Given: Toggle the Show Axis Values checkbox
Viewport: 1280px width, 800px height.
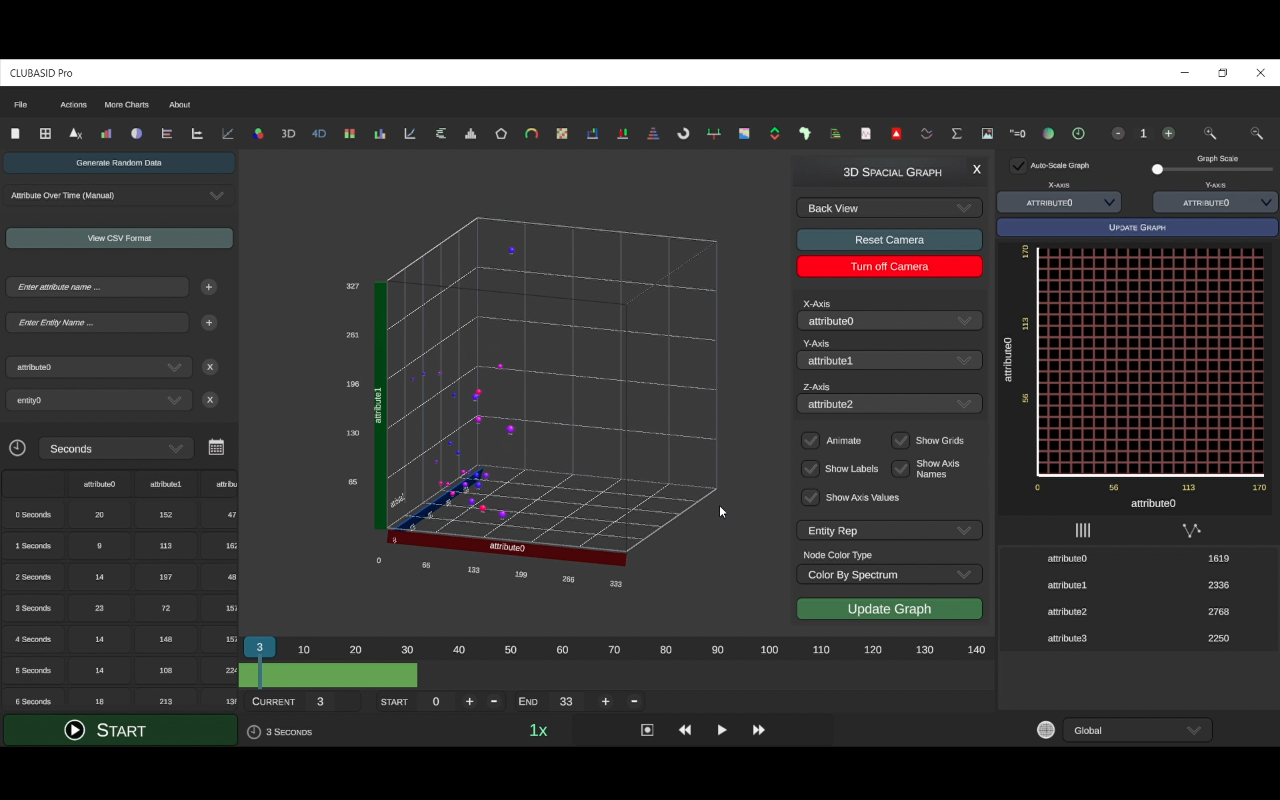Looking at the screenshot, I should tap(811, 497).
